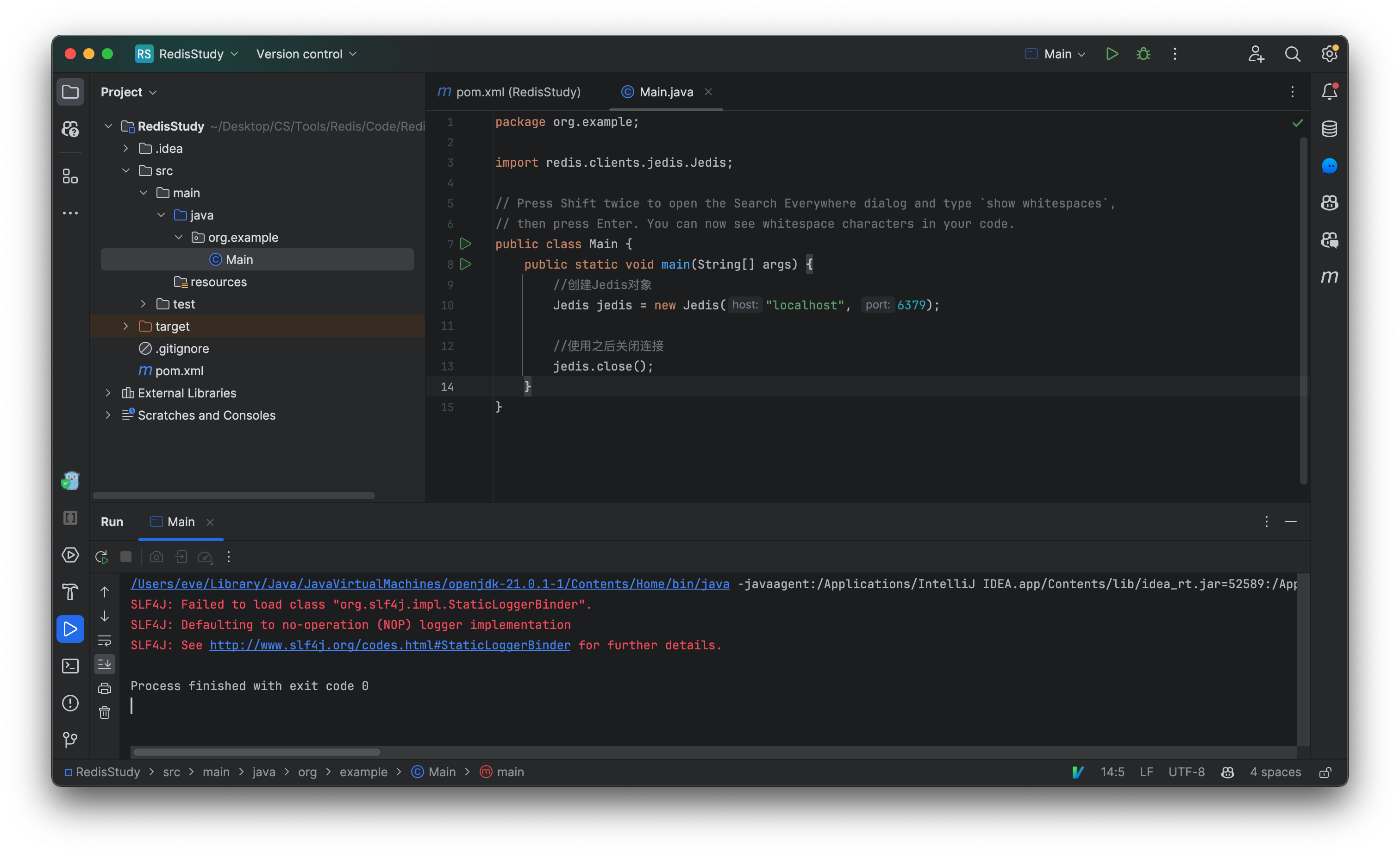Collapse the src folder
Screen dimensions: 1400x855
125,170
